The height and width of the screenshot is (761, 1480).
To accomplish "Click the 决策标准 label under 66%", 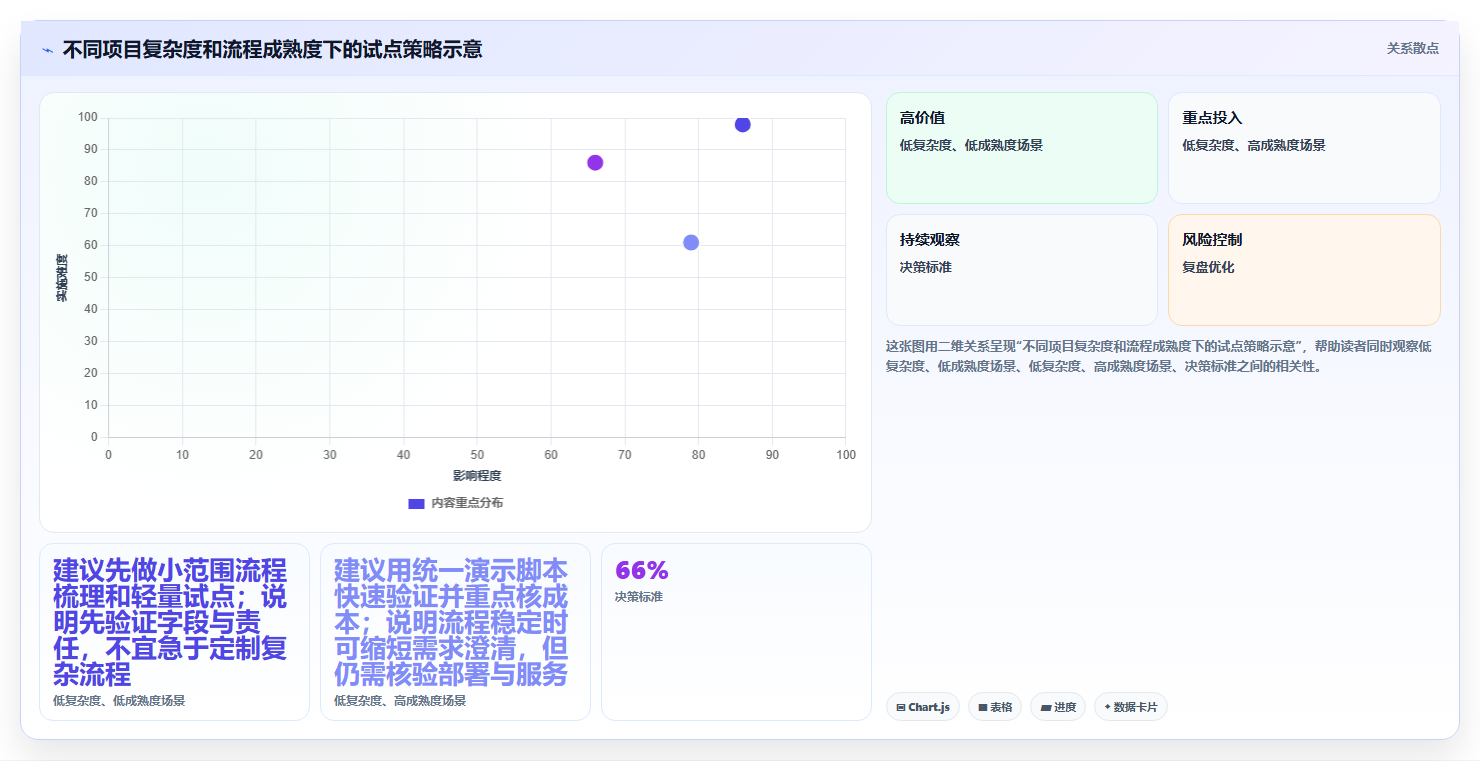I will coord(638,597).
